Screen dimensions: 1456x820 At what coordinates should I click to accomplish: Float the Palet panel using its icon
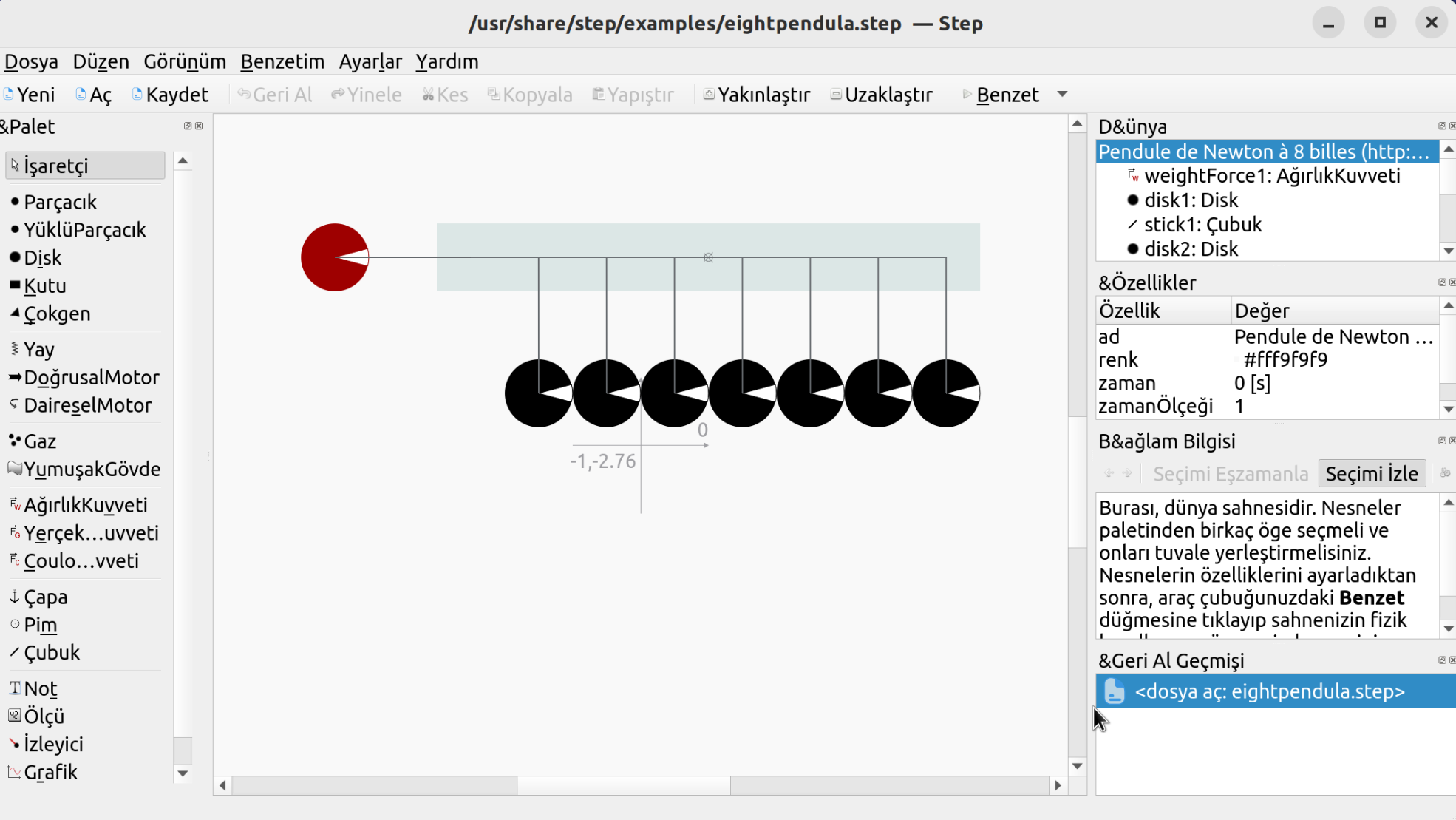coord(188,126)
